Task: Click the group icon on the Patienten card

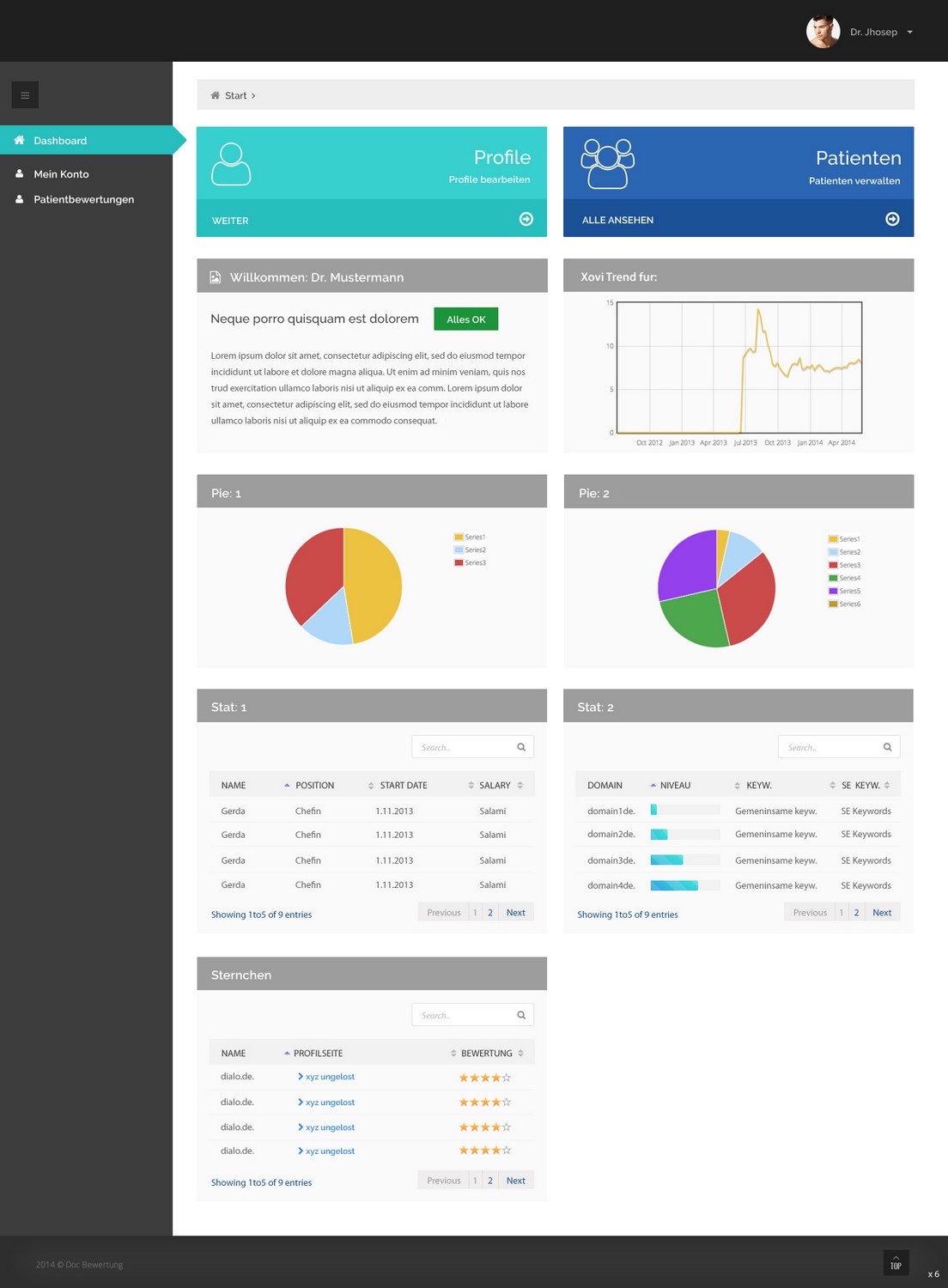Action: click(608, 163)
